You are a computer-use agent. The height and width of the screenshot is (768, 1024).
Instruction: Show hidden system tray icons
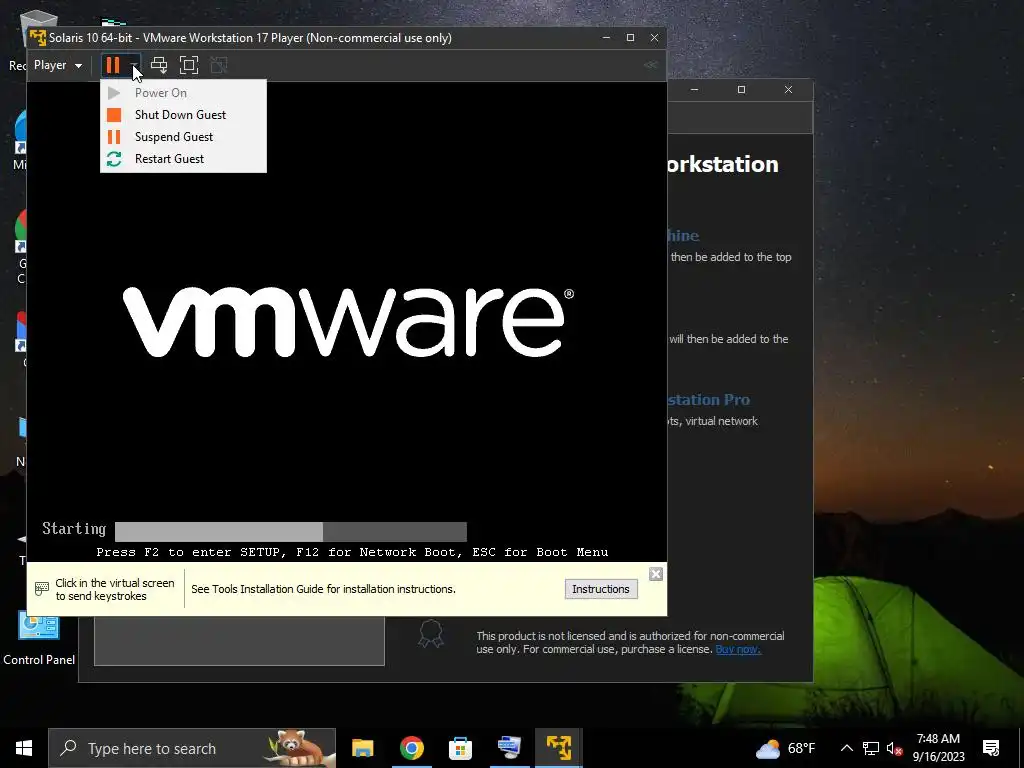(x=846, y=748)
